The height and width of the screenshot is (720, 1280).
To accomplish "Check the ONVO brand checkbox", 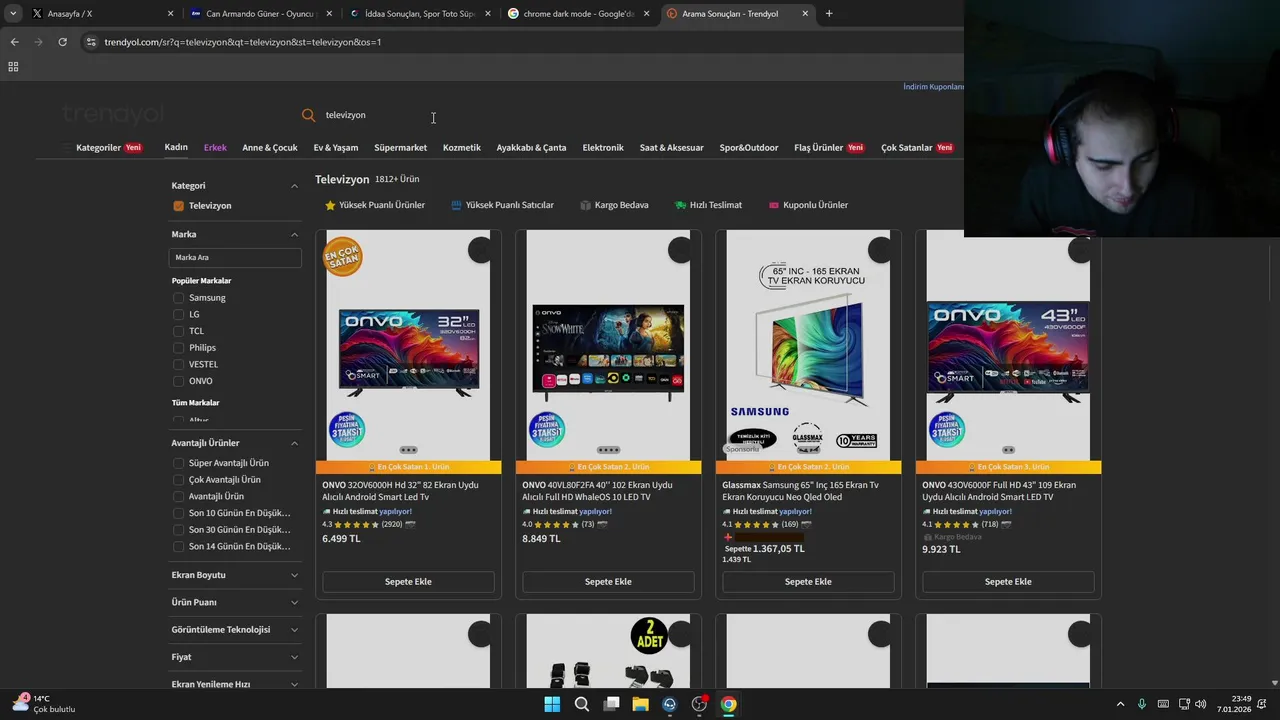I will click(178, 381).
